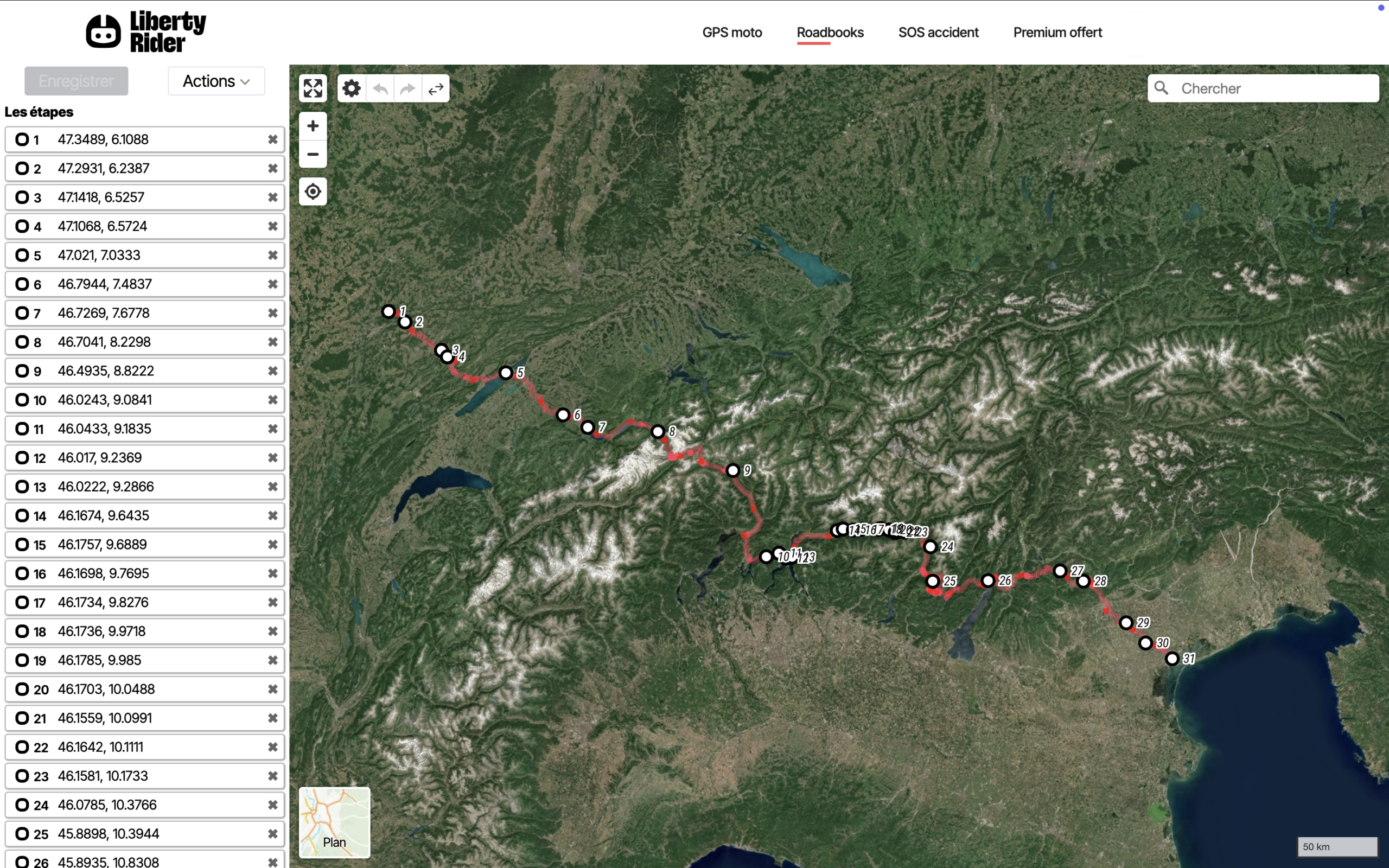Select waypoint 9 marker on the map
Screen dimensions: 1389x868
coord(732,471)
